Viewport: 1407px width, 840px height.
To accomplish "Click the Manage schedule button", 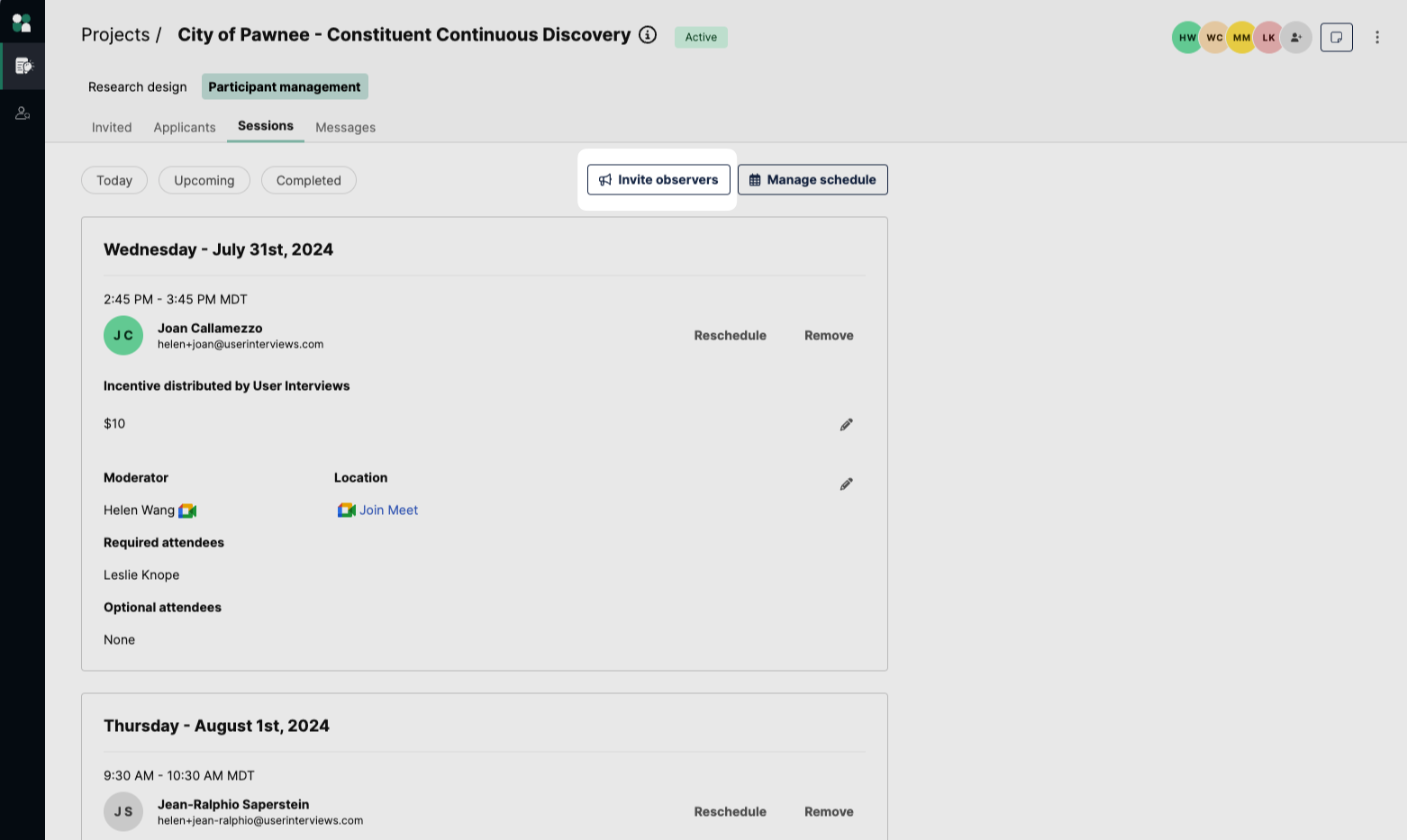I will coord(812,179).
